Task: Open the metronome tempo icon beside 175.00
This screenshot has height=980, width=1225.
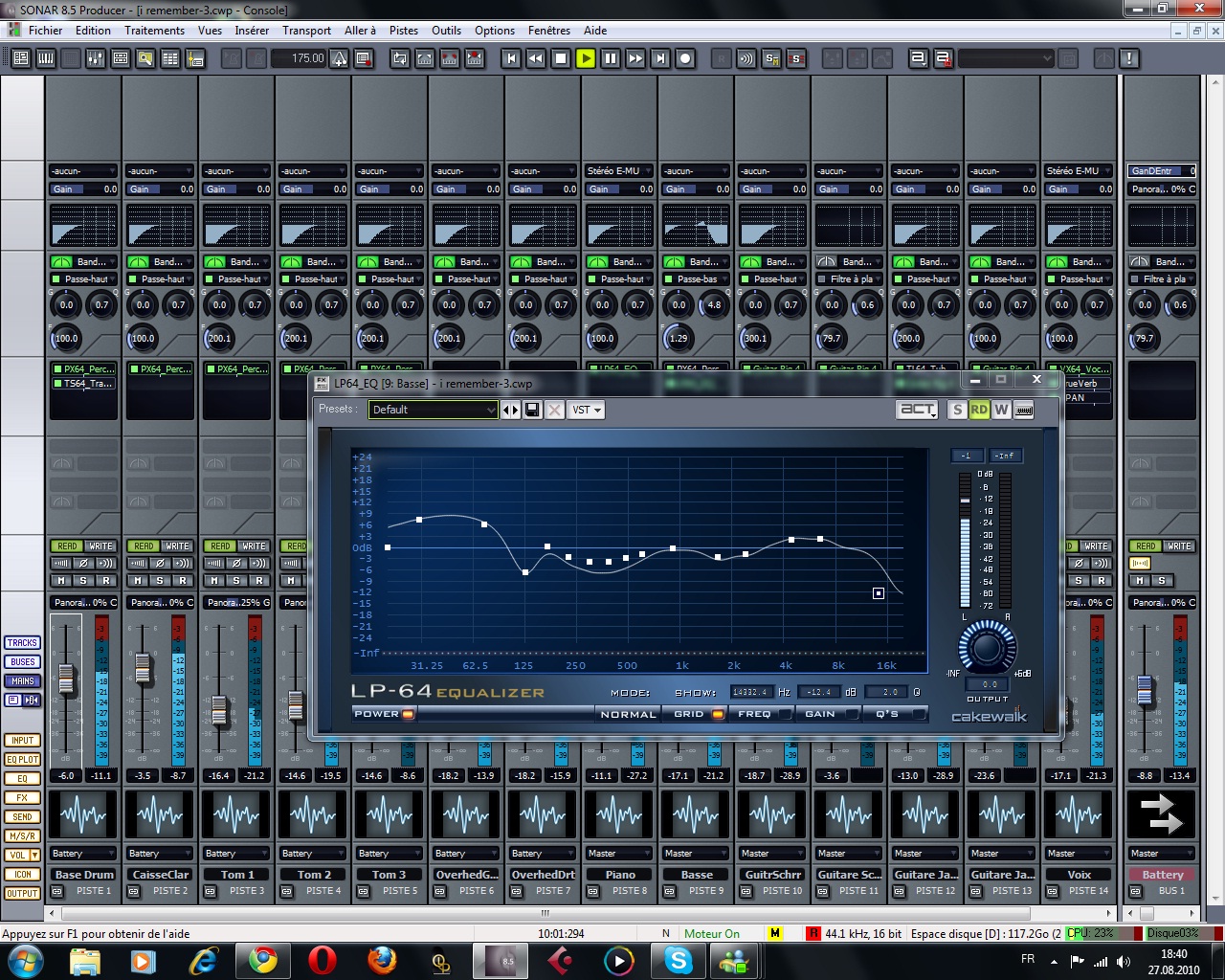Action: pyautogui.click(x=340, y=58)
